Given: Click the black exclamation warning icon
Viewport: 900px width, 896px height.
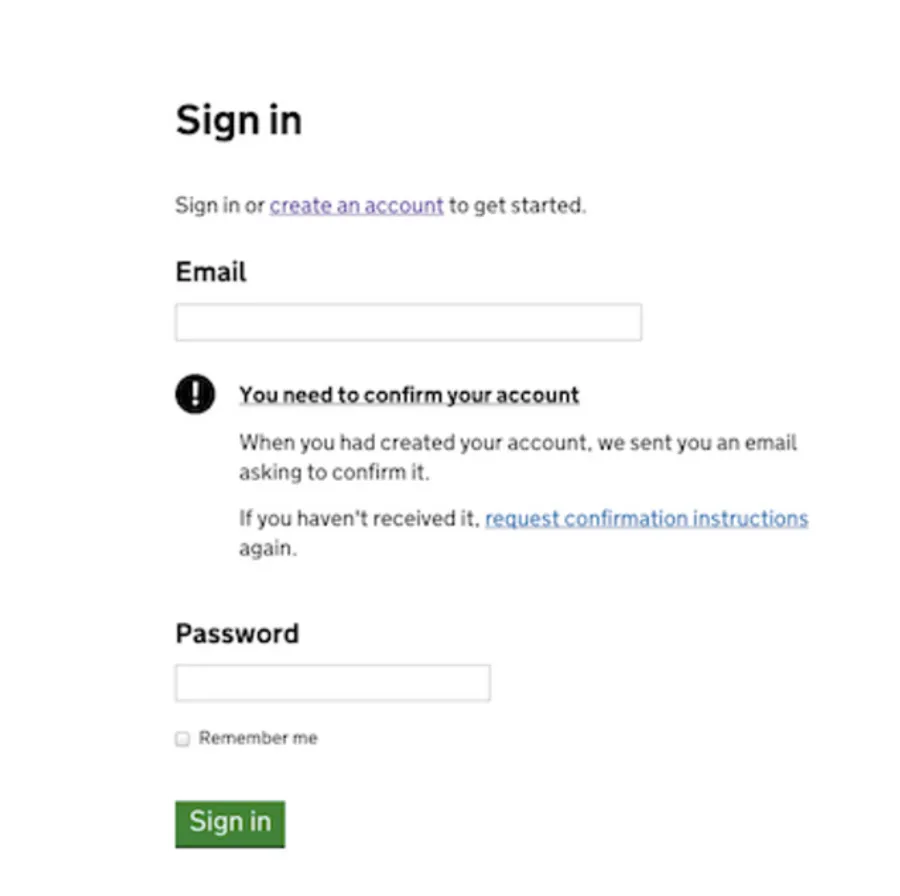Looking at the screenshot, I should tap(195, 394).
